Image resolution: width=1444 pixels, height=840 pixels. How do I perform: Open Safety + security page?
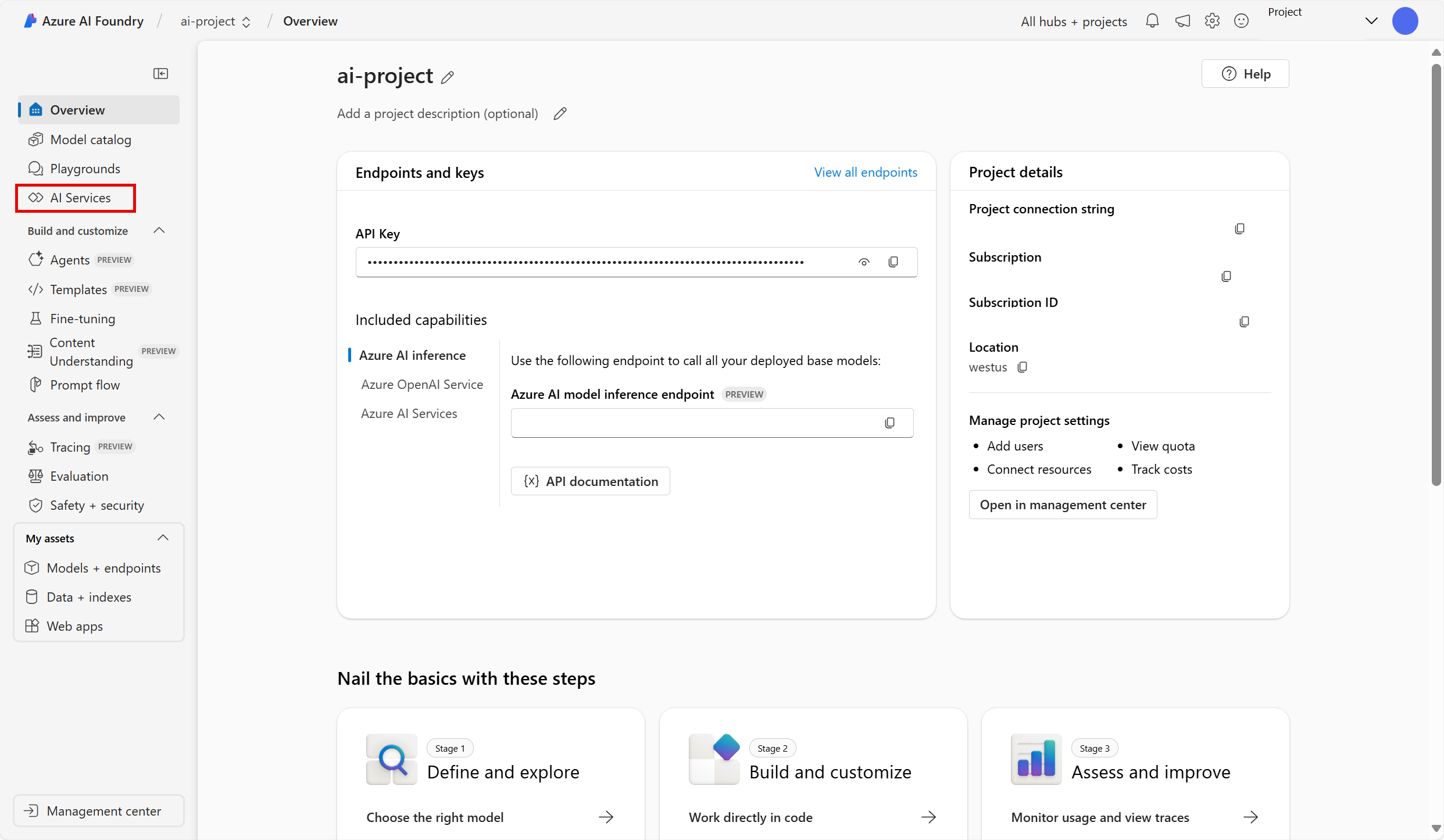(96, 505)
